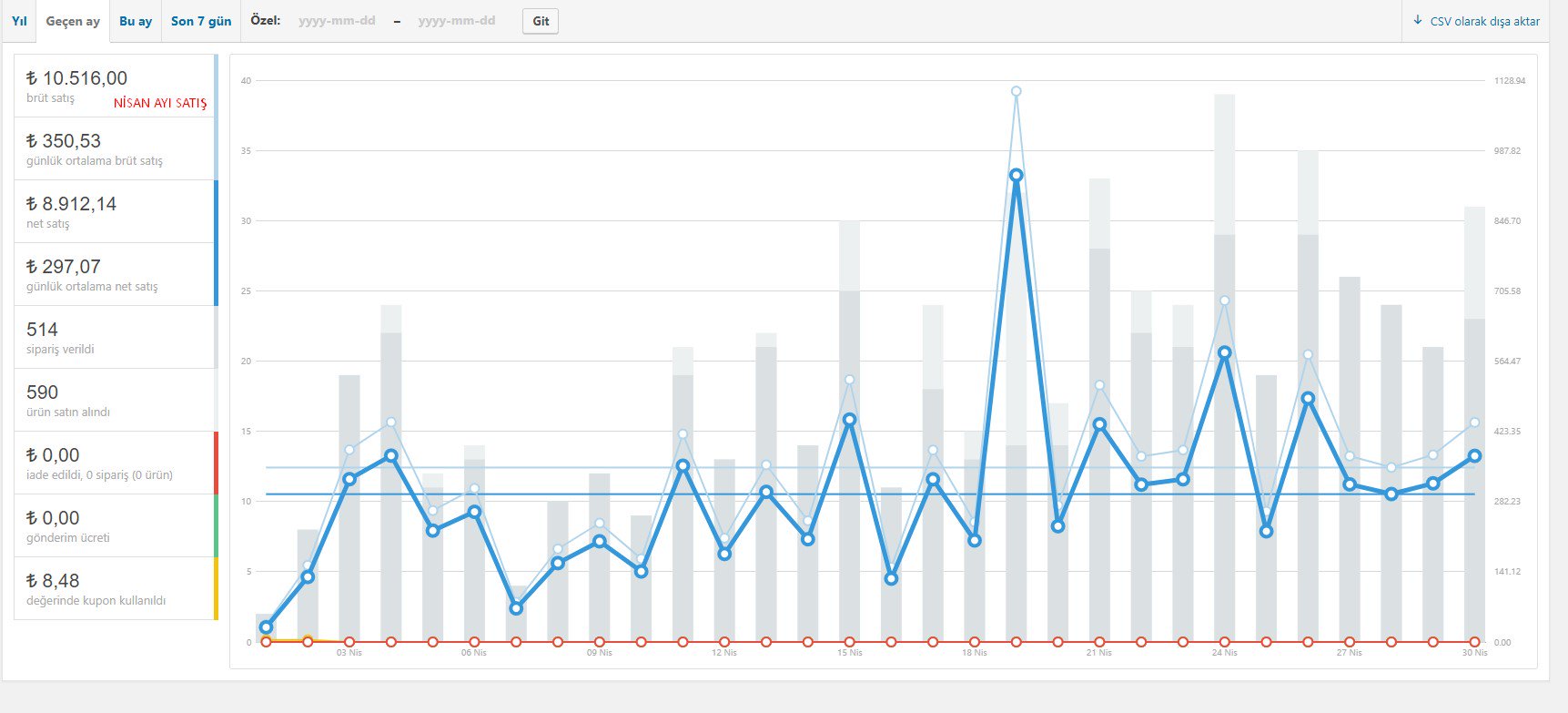Screen dimensions: 1568x713
Task: Click the x-axis label "03 Nis"
Action: pyautogui.click(x=349, y=653)
